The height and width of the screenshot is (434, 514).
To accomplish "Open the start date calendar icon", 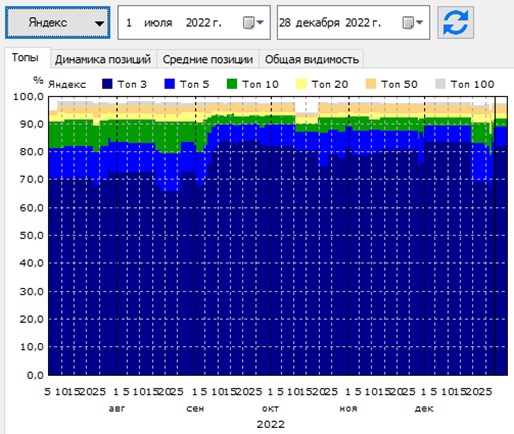I will (248, 23).
